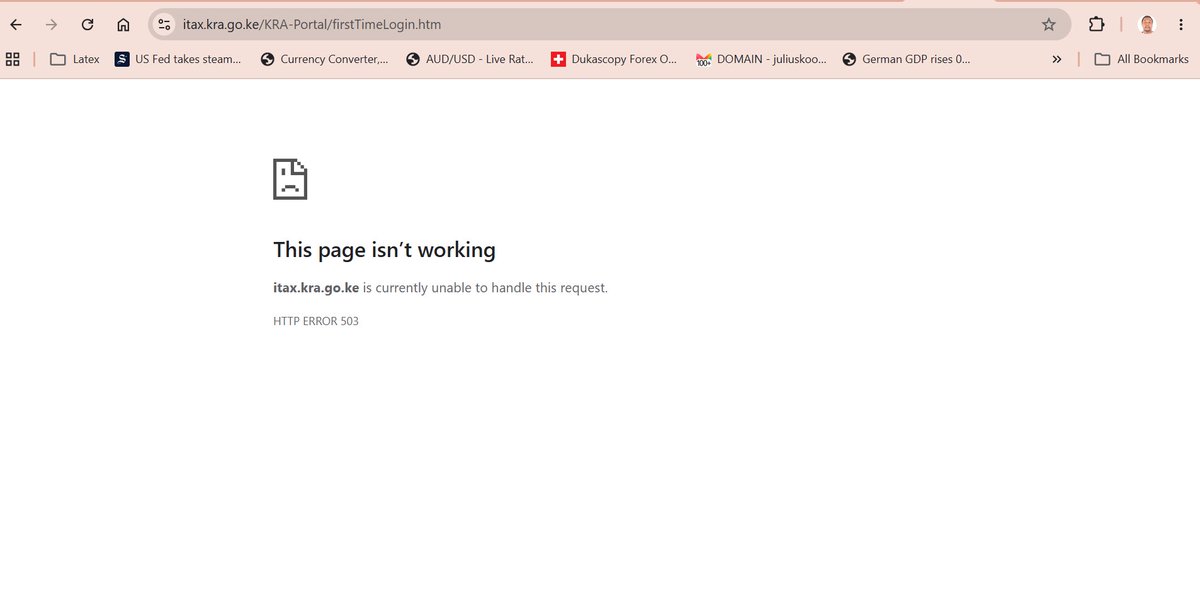Open the DOMAIN juliuskoo bookmark
The width and height of the screenshot is (1200, 596).
[x=761, y=59]
